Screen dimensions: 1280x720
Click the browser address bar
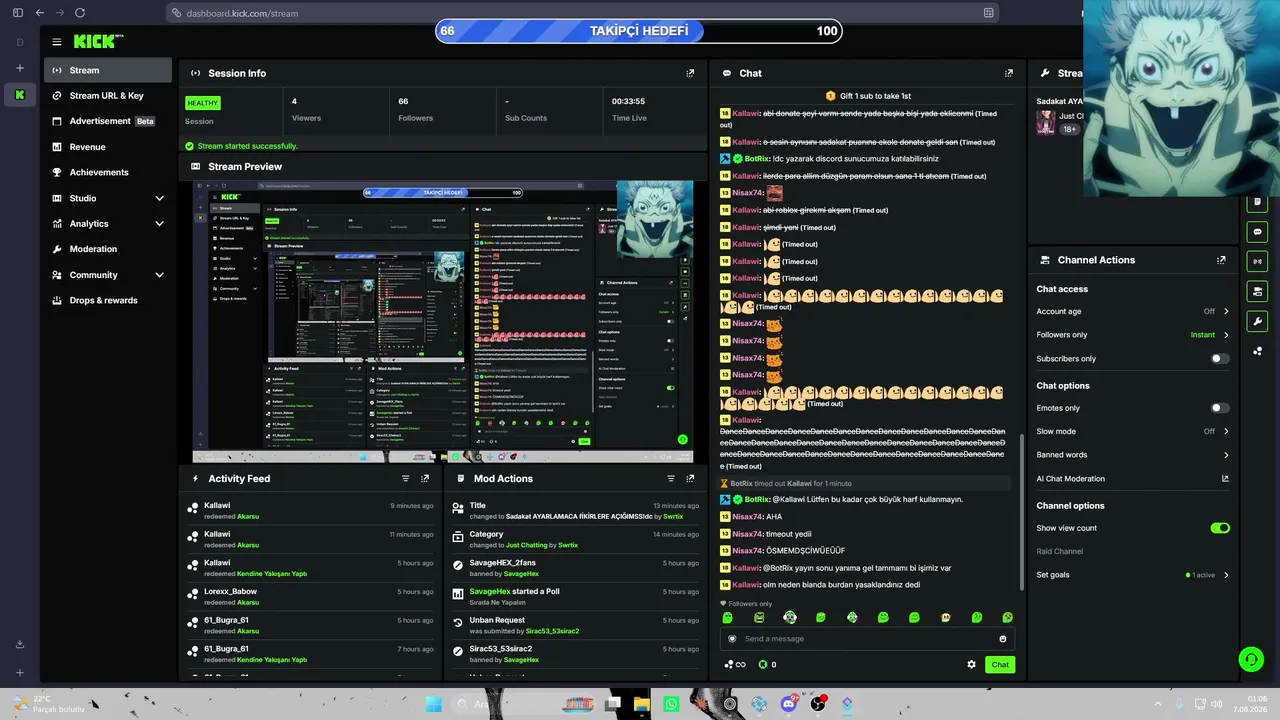[x=584, y=13]
